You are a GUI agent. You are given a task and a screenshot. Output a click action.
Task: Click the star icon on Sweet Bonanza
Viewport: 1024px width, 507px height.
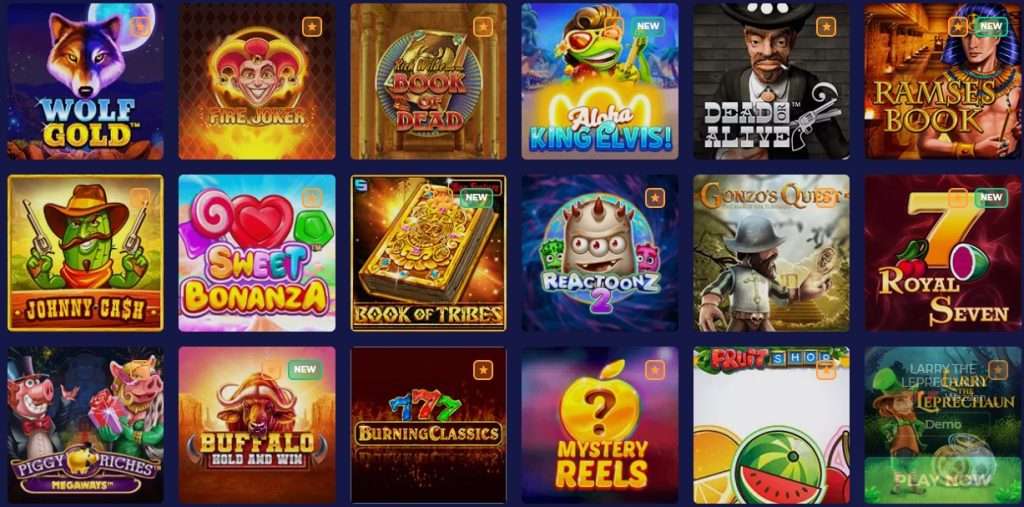[x=312, y=198]
